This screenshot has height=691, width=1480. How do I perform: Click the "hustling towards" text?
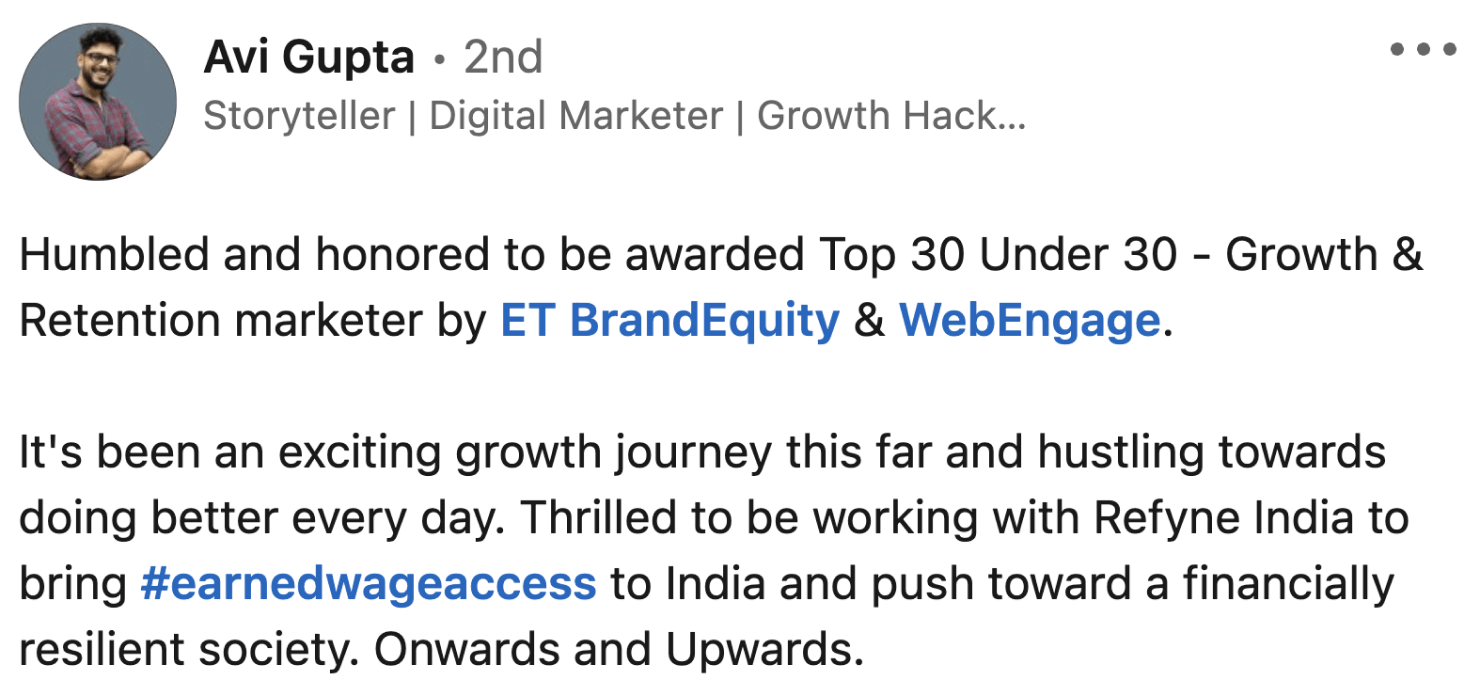1211,453
